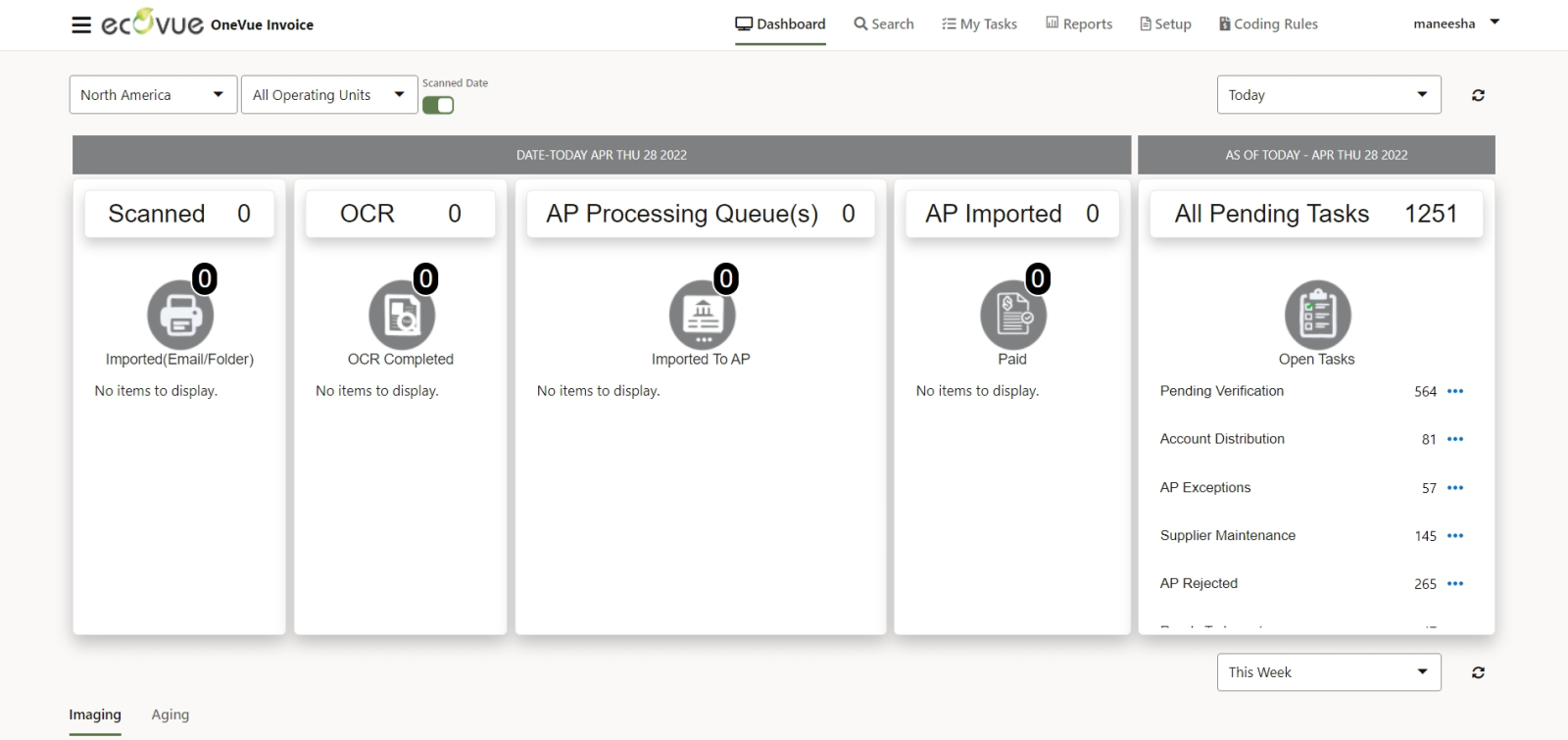Open options for AP Rejected row
This screenshot has width=1568, height=740.
[1455, 584]
